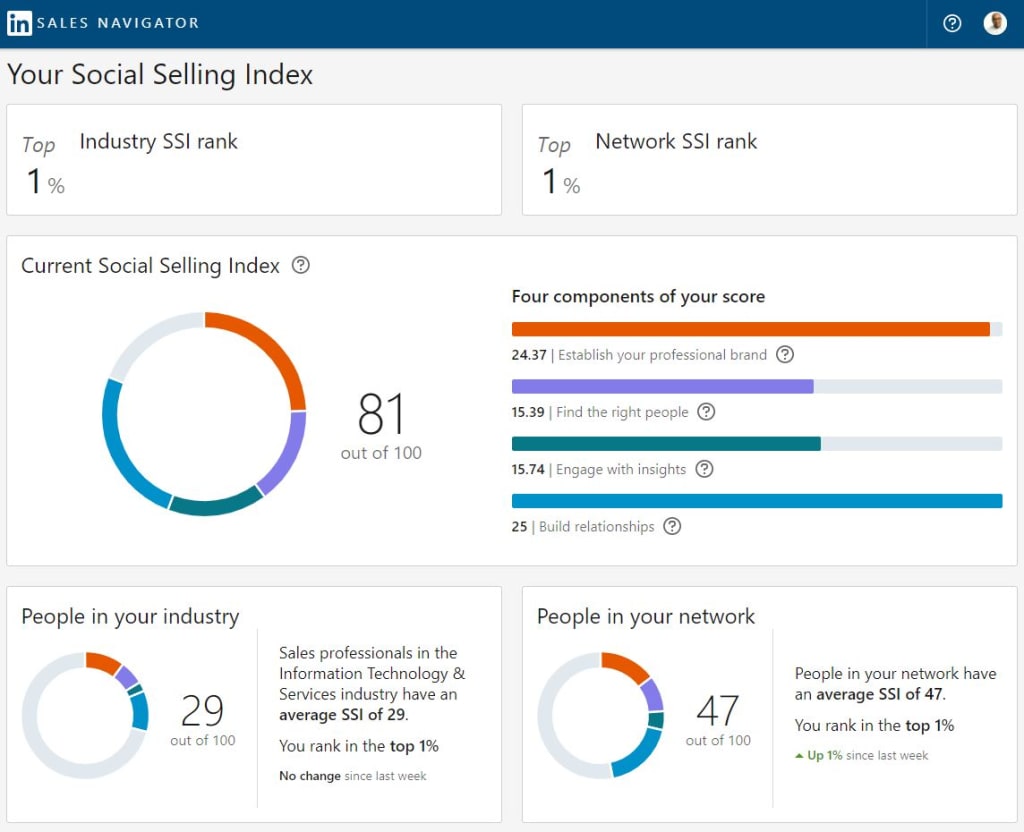The image size is (1024, 832).
Task: Click the Four components of your score heading
Action: [638, 296]
